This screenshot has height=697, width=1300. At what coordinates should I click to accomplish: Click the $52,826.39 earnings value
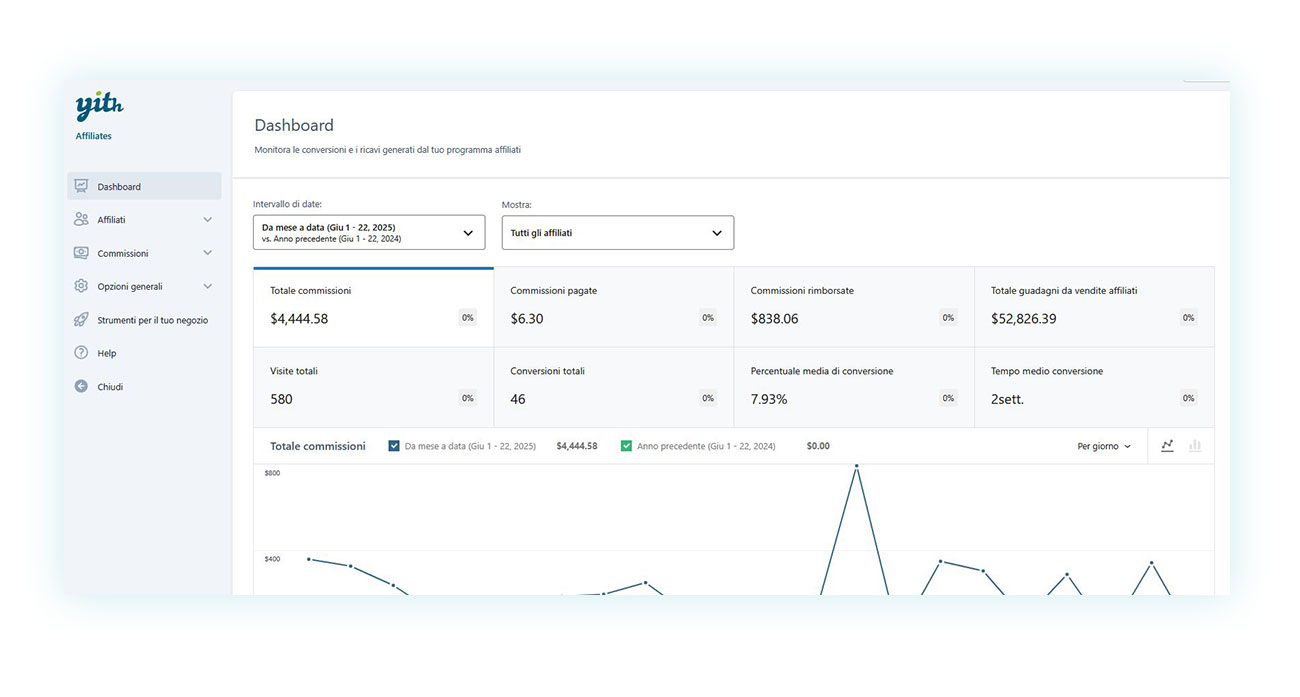(x=1024, y=319)
